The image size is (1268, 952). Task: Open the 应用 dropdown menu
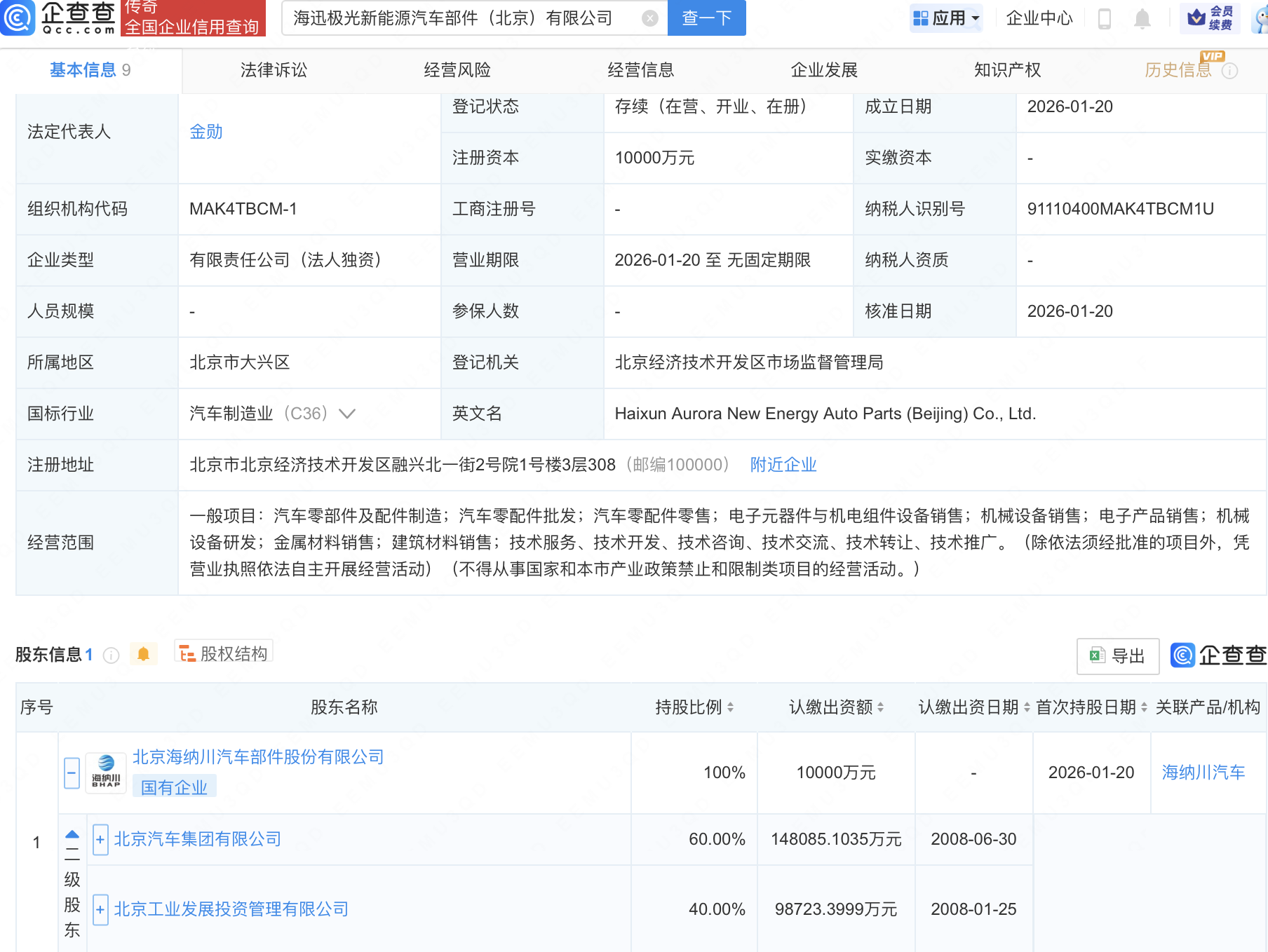pyautogui.click(x=946, y=18)
